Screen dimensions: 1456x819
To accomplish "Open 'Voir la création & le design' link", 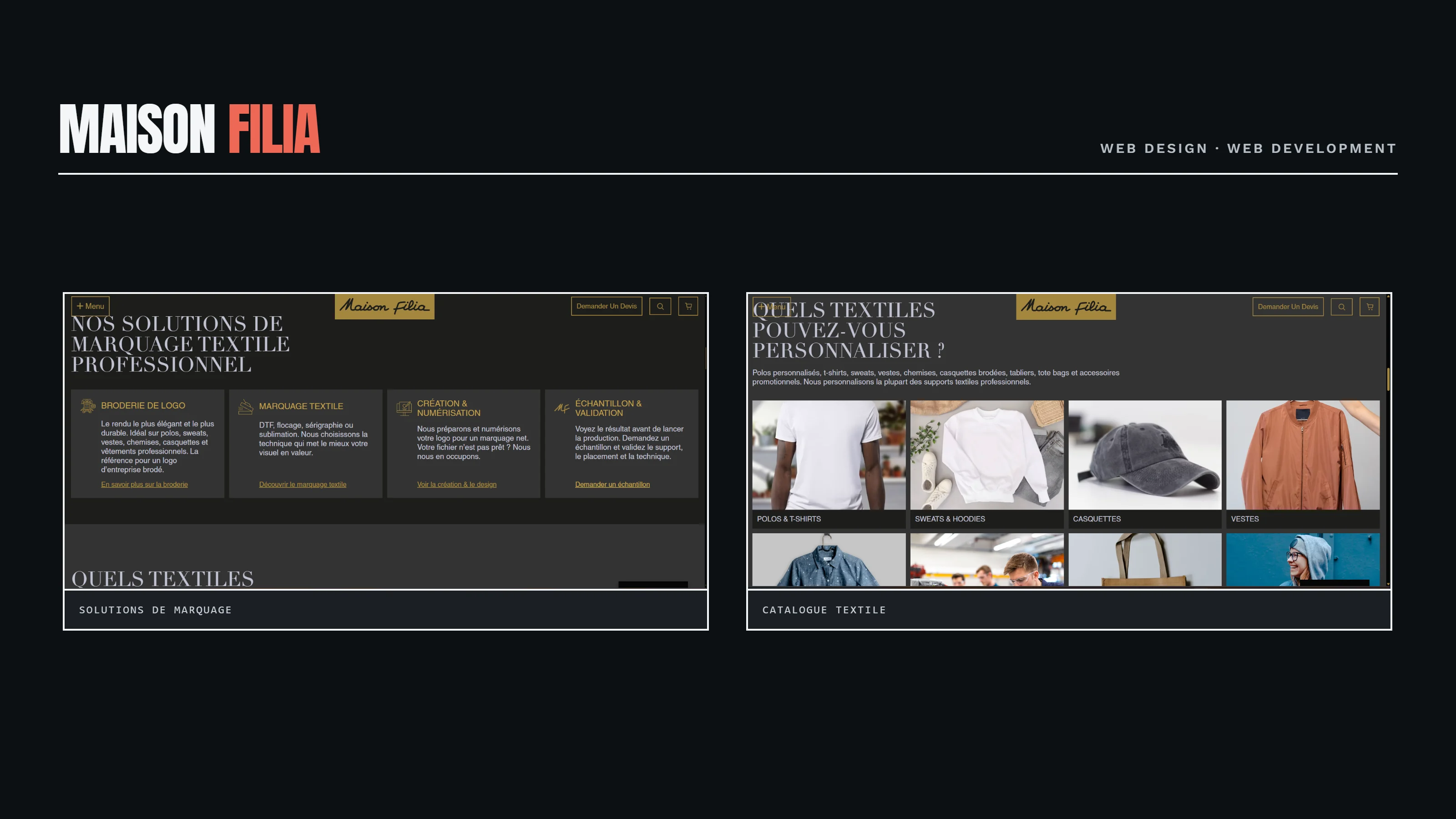I will pos(457,485).
